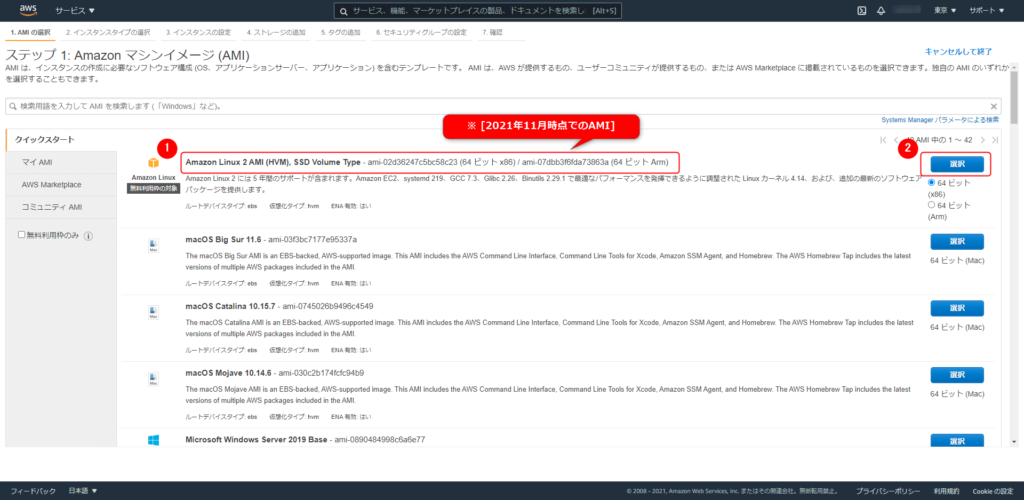The image size is (1024, 500).
Task: Switch to step 1. AMI の選択 tab
Action: pyautogui.click(x=31, y=32)
